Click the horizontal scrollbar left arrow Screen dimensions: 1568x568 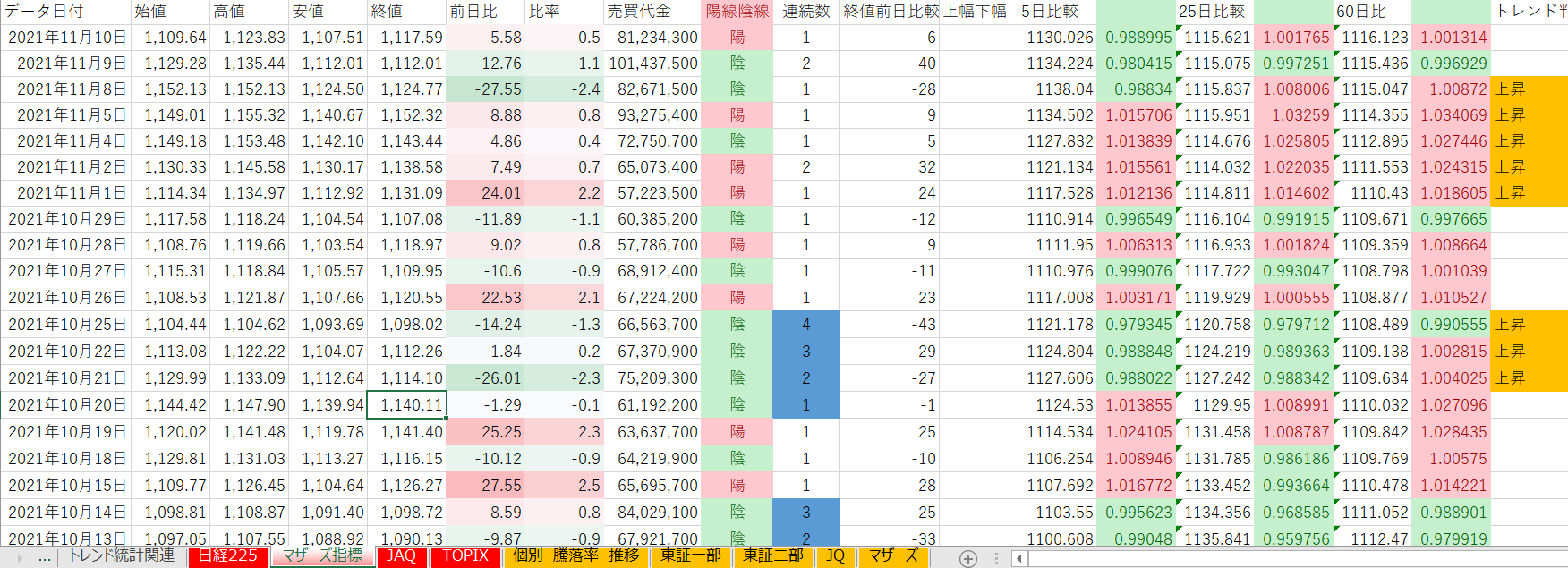1018,558
